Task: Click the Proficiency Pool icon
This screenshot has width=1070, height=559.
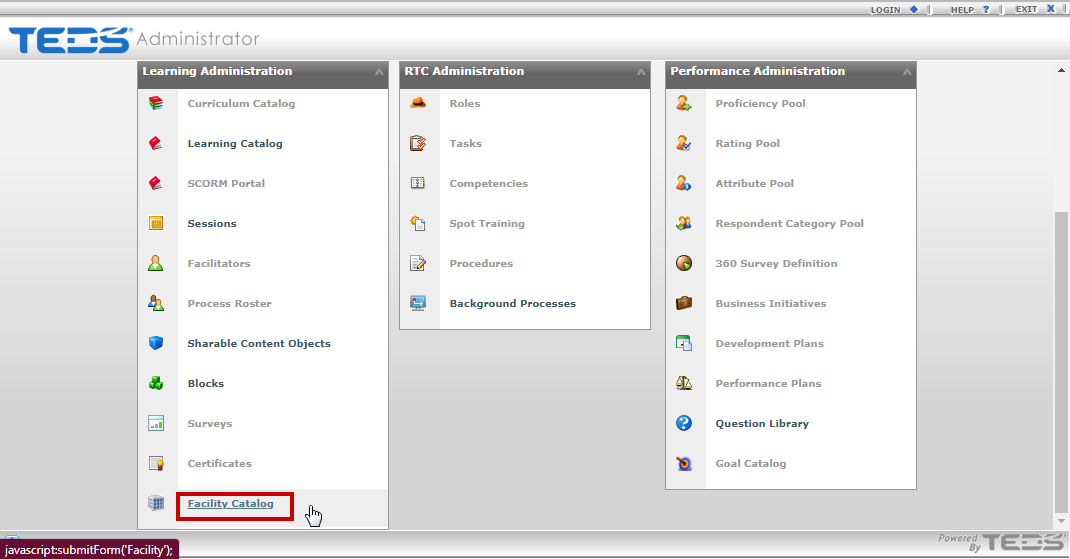Action: pos(684,103)
